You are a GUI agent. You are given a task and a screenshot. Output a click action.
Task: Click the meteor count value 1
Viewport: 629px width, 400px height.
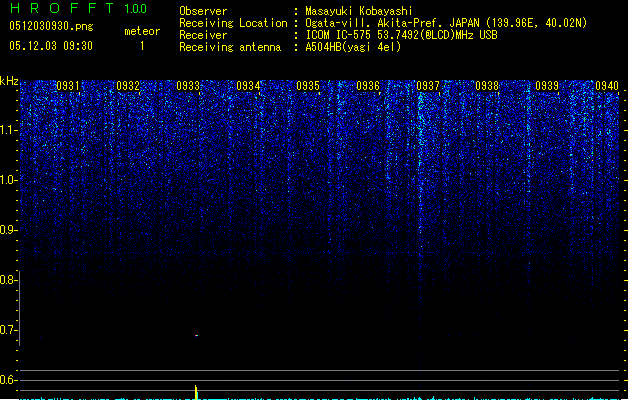[x=142, y=46]
